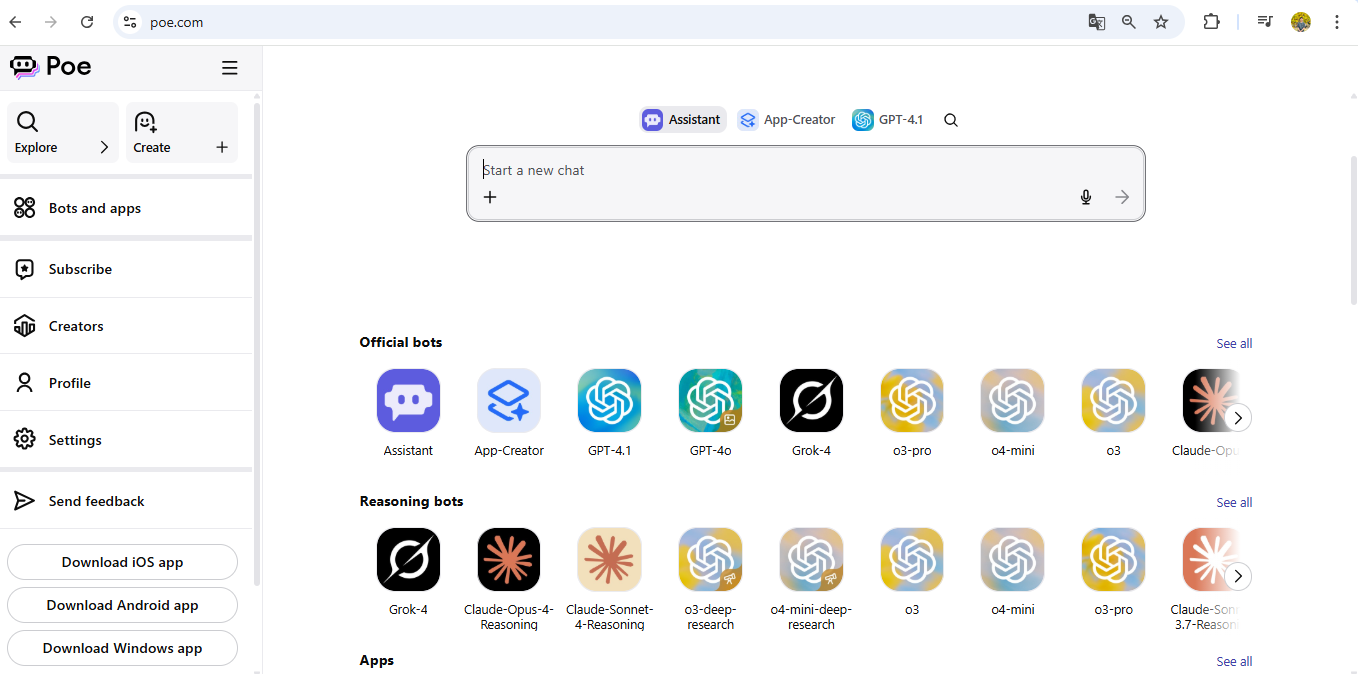This screenshot has height=674, width=1358.
Task: See all Apps
Action: click(x=1234, y=661)
